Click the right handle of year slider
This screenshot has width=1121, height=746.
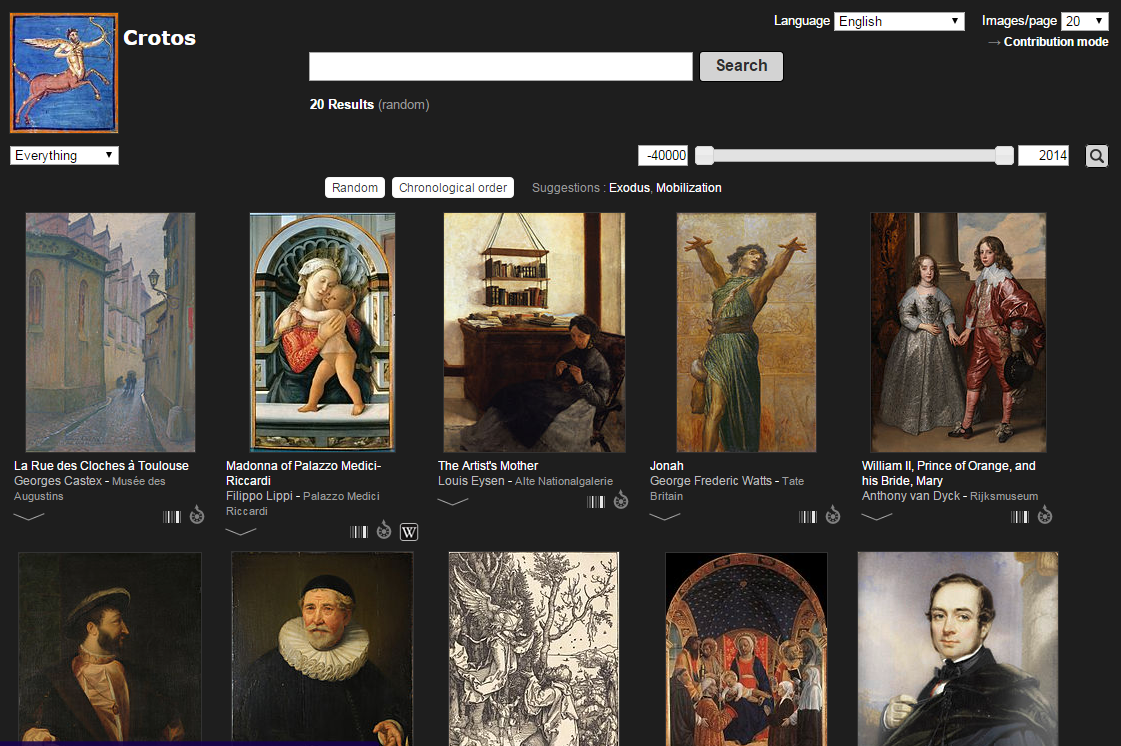point(1004,155)
